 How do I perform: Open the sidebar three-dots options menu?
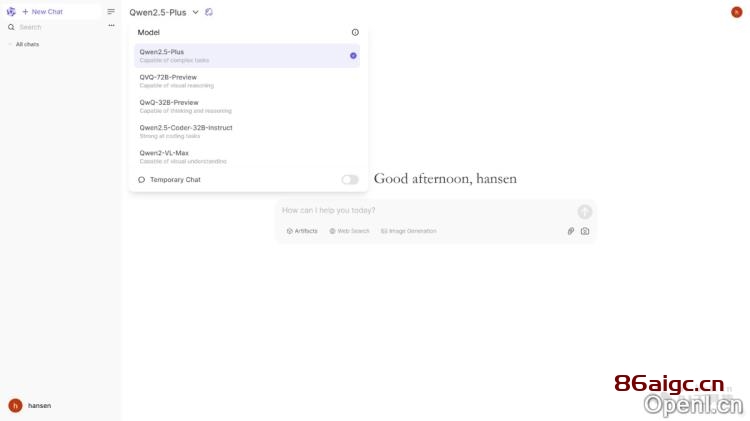click(x=111, y=26)
